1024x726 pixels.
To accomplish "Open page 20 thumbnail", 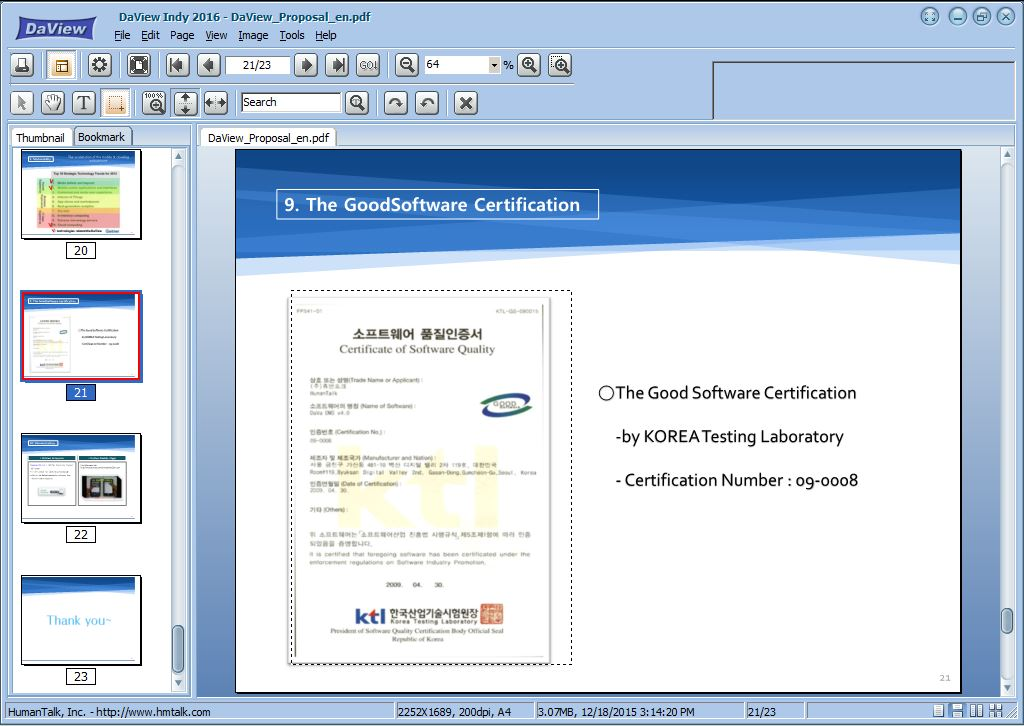I will [x=81, y=194].
